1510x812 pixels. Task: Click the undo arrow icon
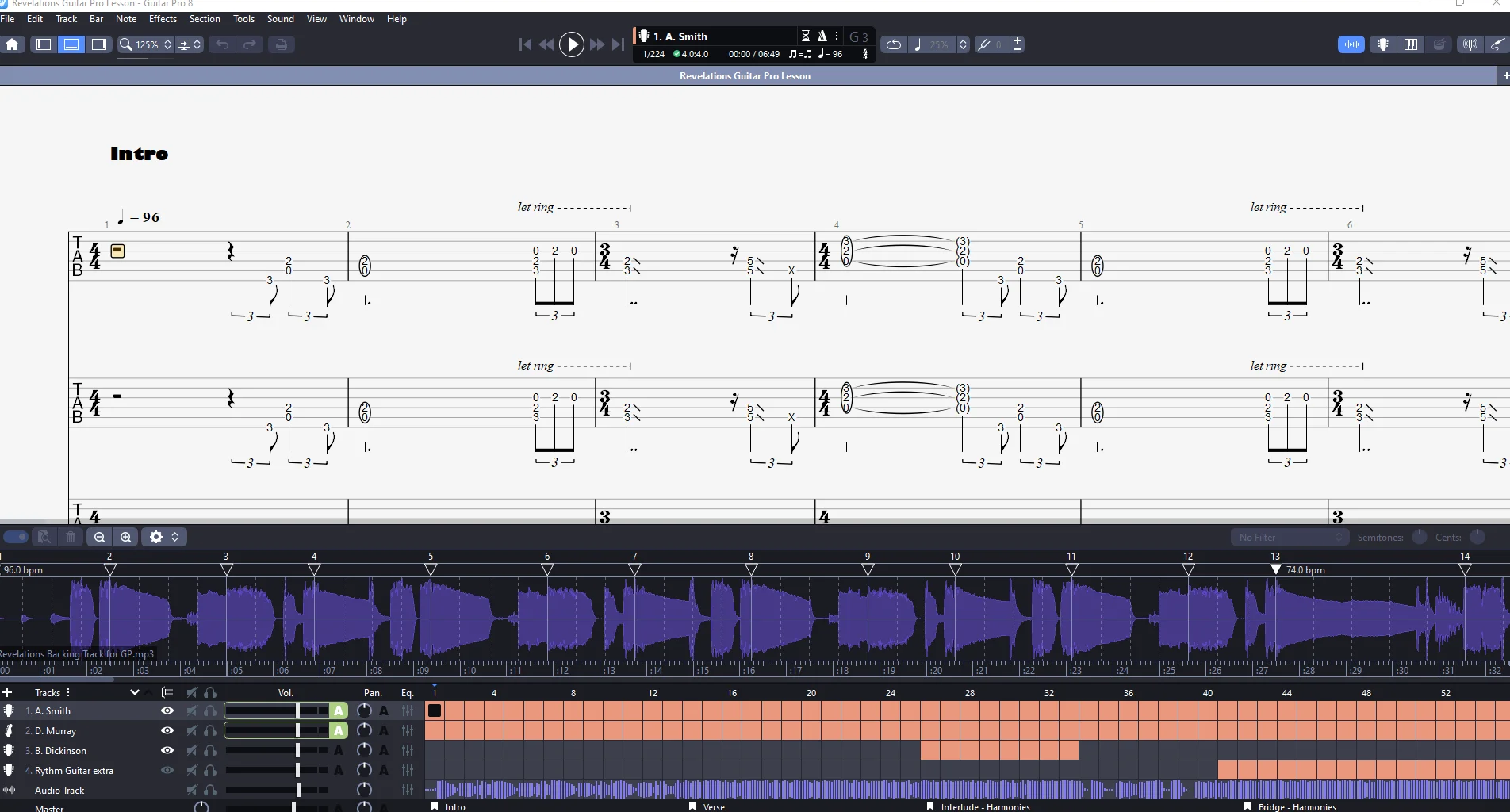click(x=222, y=44)
